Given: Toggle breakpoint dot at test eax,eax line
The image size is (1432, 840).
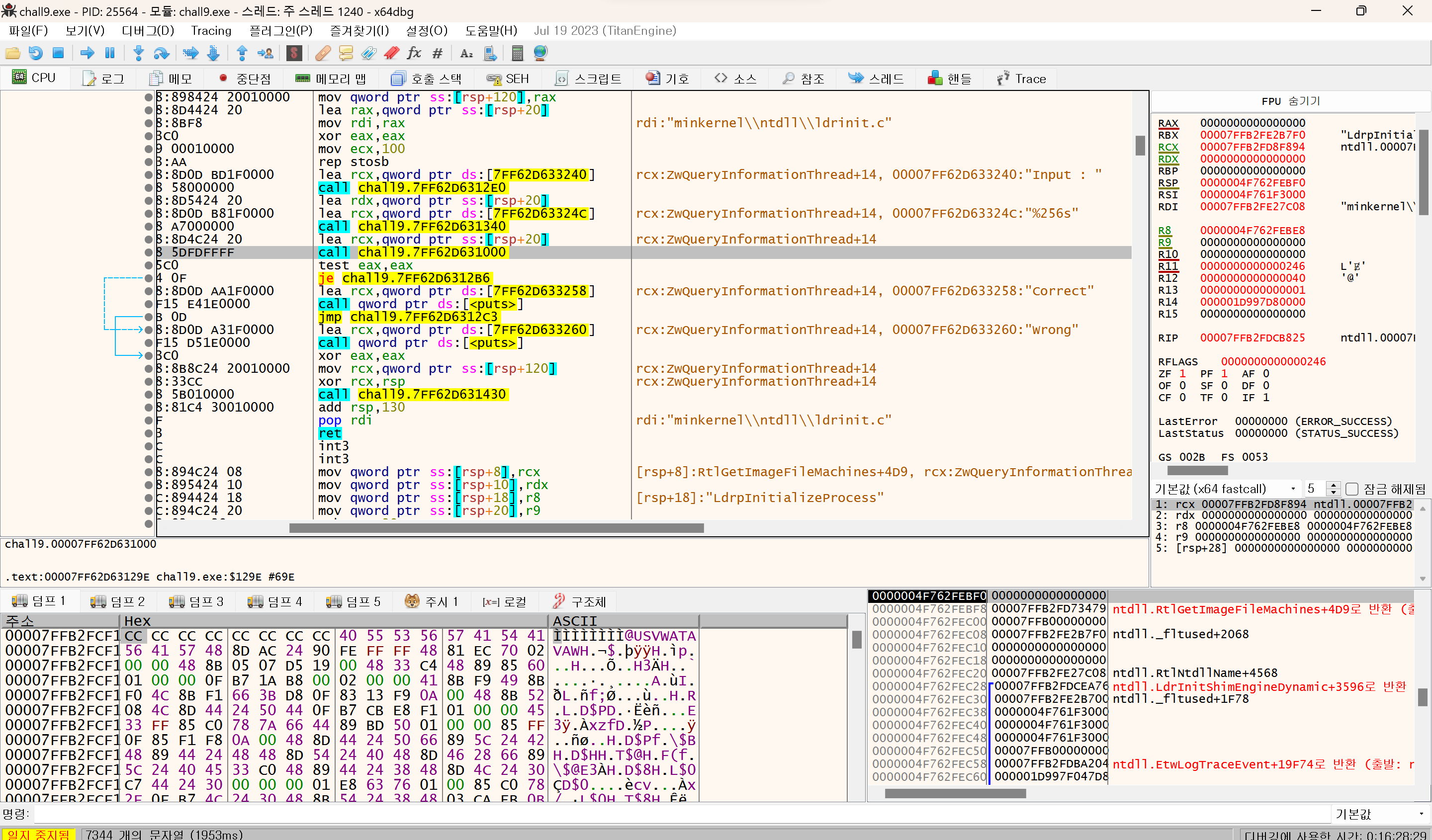Looking at the screenshot, I should click(x=149, y=265).
